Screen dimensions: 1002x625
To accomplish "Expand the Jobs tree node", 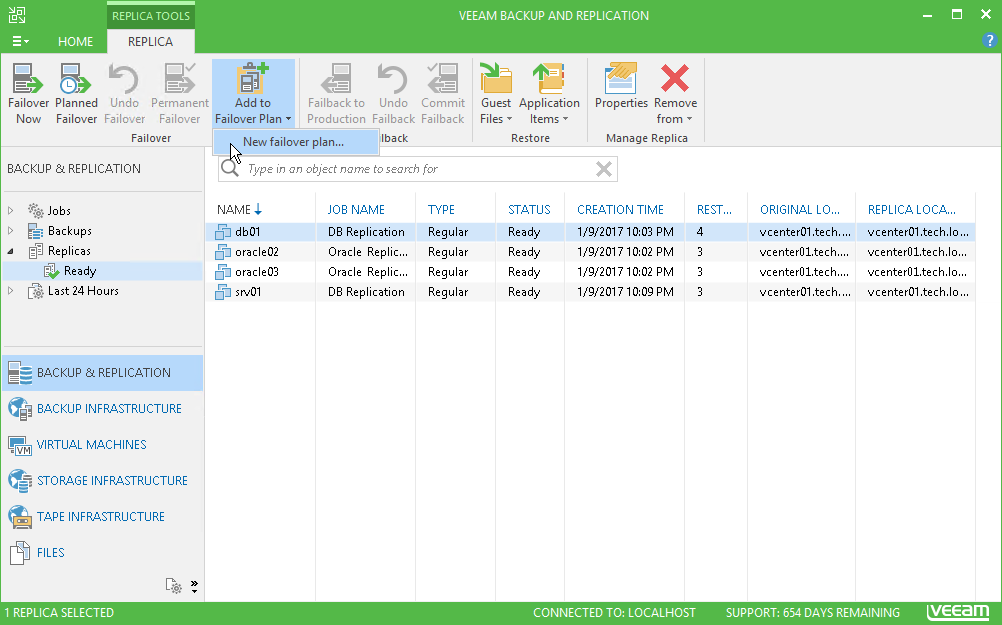I will coord(10,210).
